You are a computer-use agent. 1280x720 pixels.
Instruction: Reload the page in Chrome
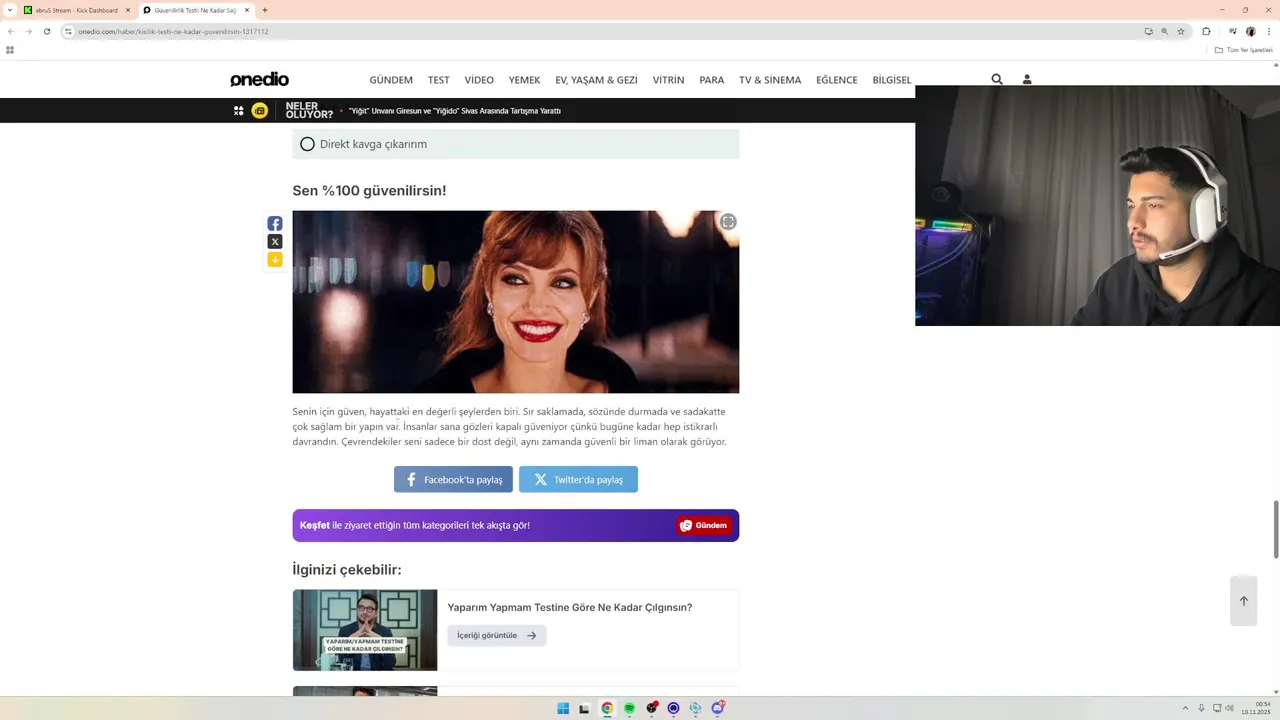point(46,31)
